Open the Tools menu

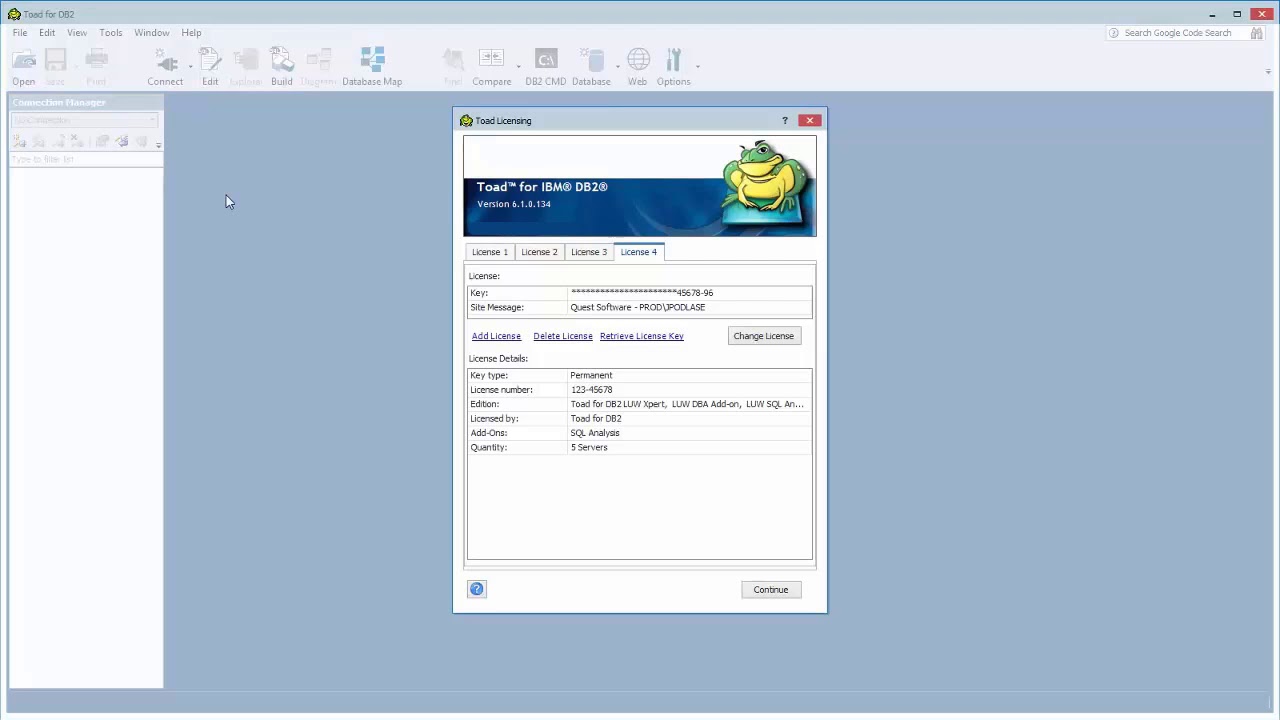pos(110,32)
